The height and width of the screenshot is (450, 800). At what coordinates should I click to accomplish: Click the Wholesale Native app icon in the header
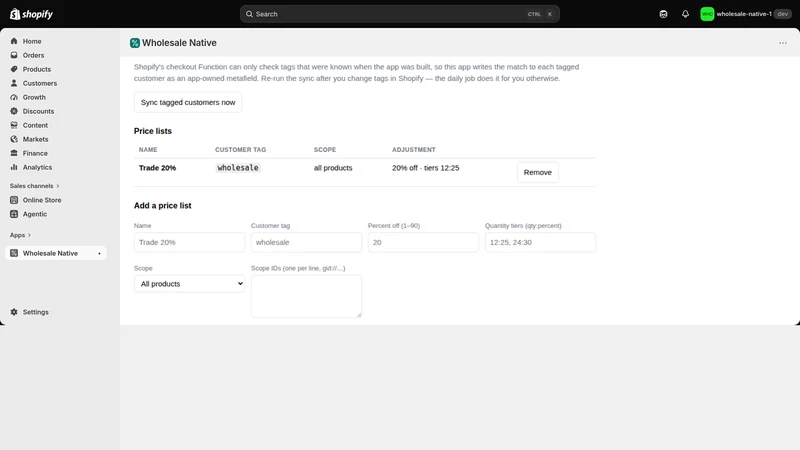(135, 43)
